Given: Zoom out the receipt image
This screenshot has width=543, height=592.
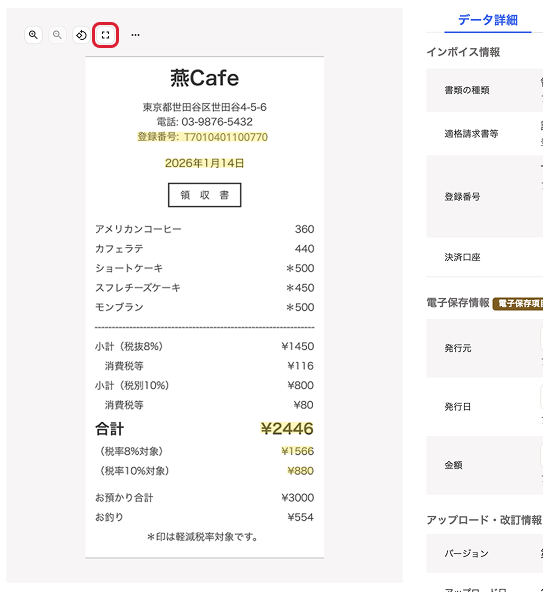Looking at the screenshot, I should (57, 35).
